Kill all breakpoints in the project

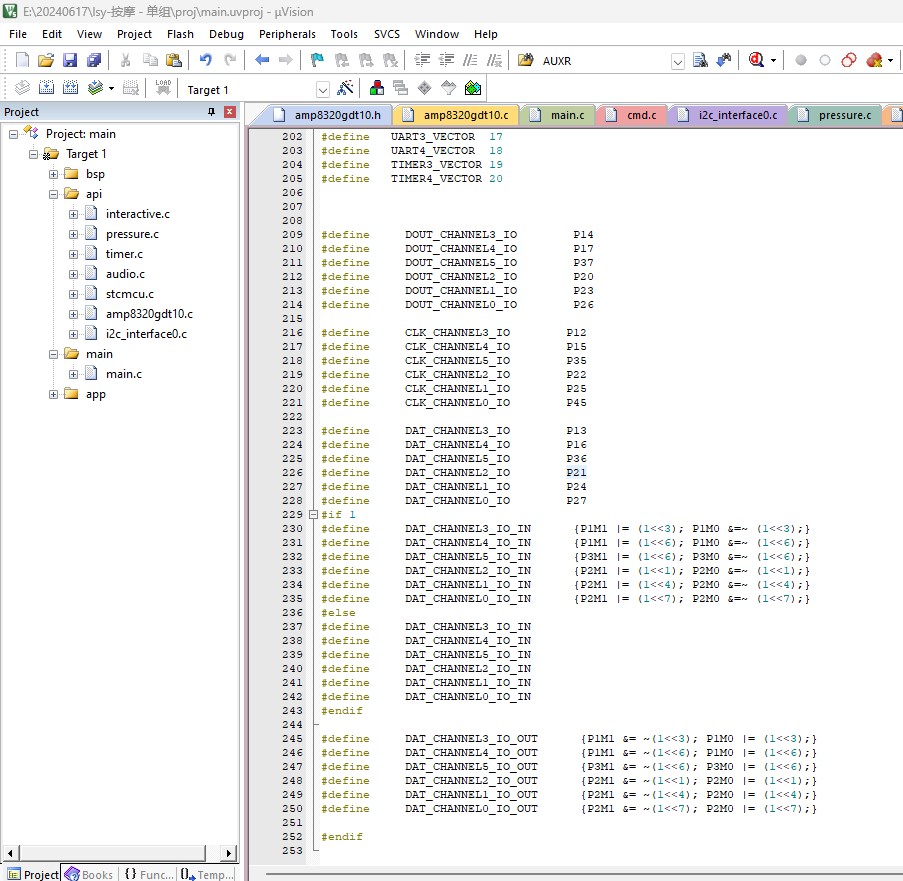874,60
